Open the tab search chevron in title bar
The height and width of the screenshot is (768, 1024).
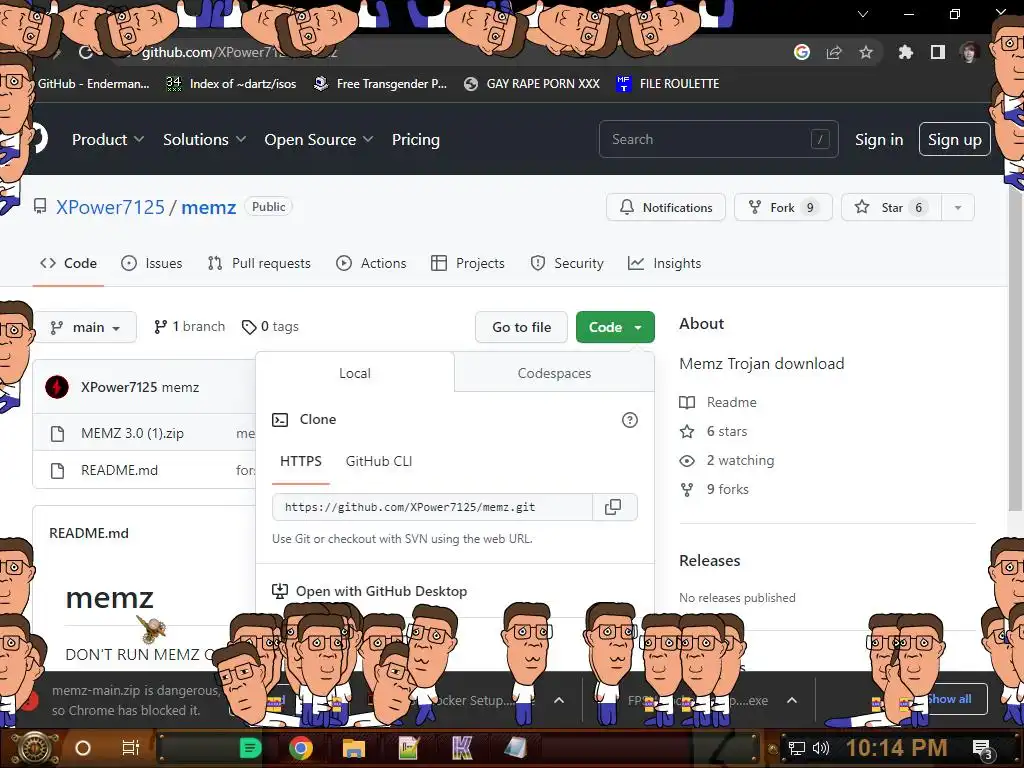coord(863,14)
